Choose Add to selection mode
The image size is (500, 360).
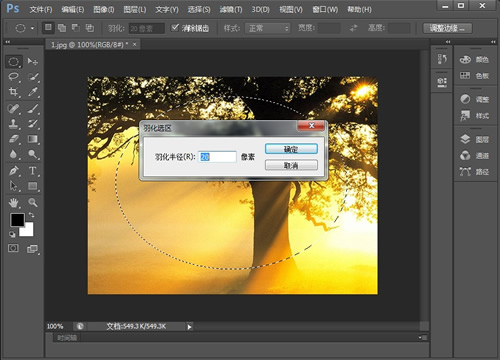(x=62, y=28)
